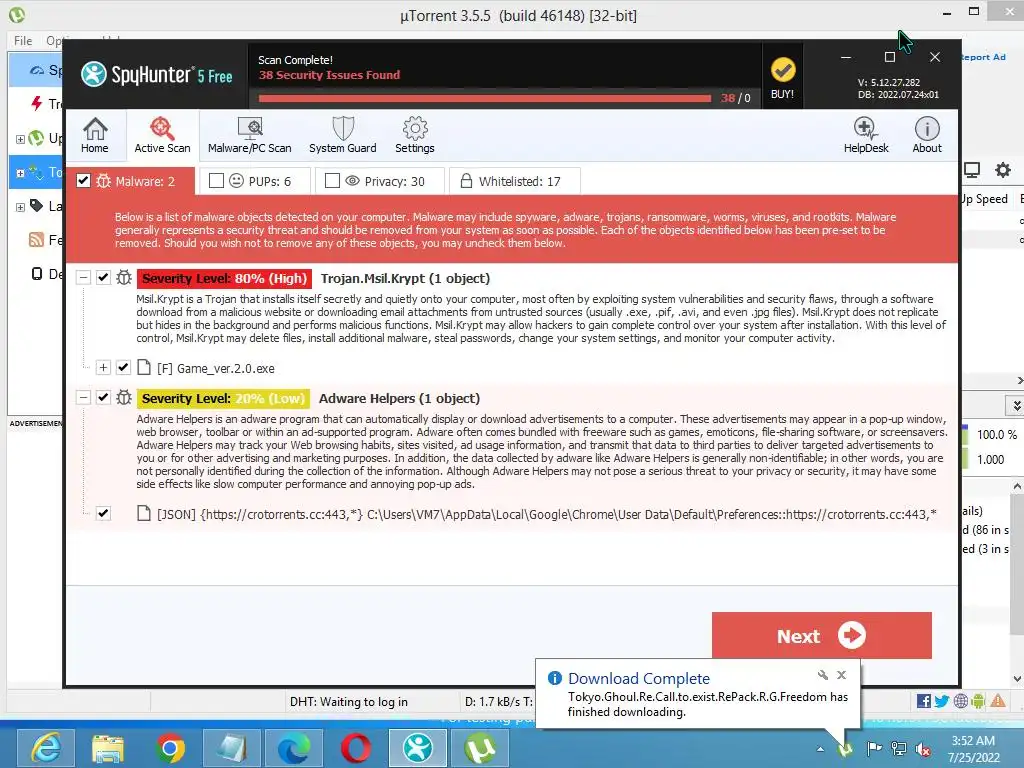Collapse the Trojan.Msil.Krypt group

(x=83, y=278)
